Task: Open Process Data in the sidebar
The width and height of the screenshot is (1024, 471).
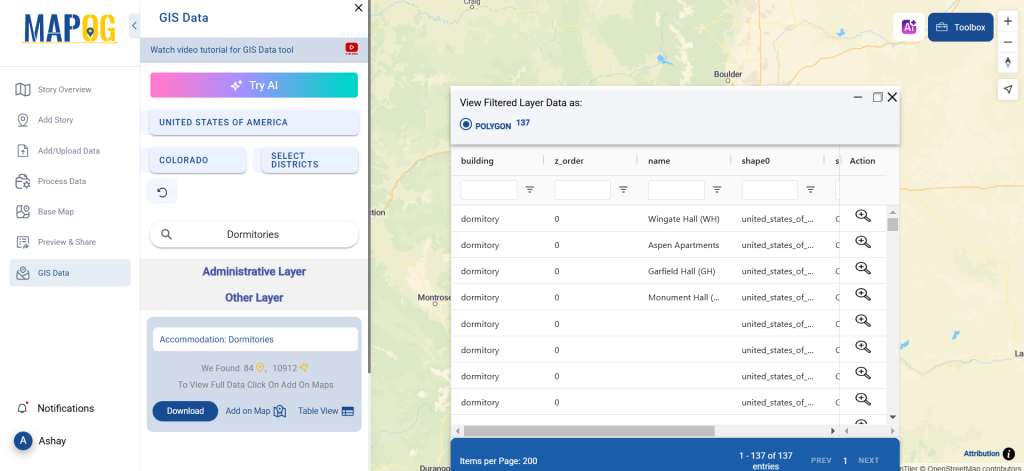Action: [x=62, y=181]
